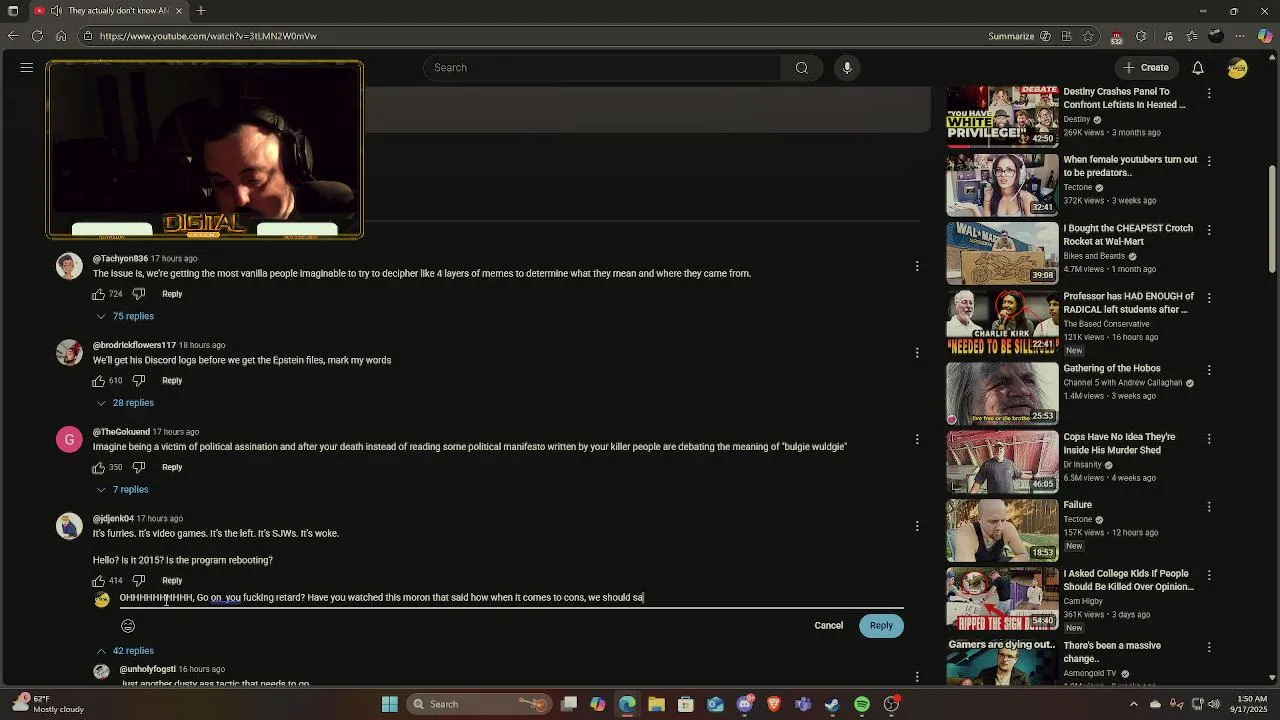
Task: Open the Create menu button
Action: 1145,68
